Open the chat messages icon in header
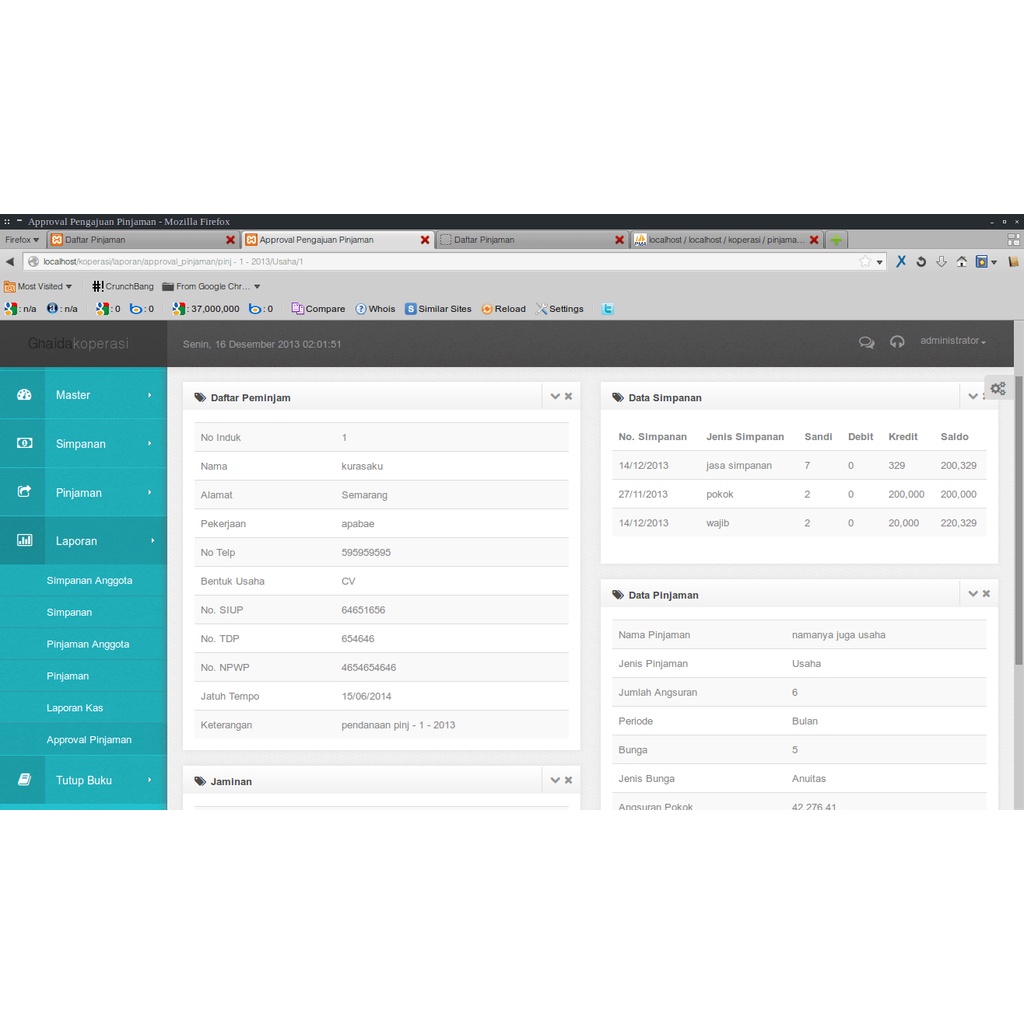 click(866, 342)
